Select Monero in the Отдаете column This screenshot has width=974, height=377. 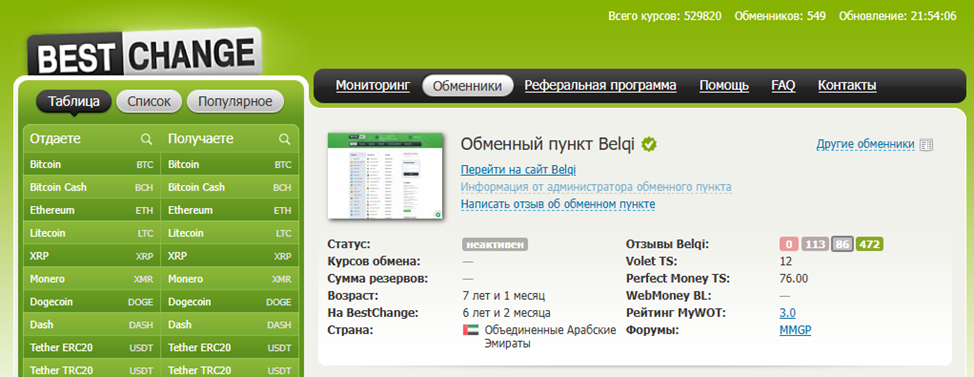pyautogui.click(x=92, y=279)
